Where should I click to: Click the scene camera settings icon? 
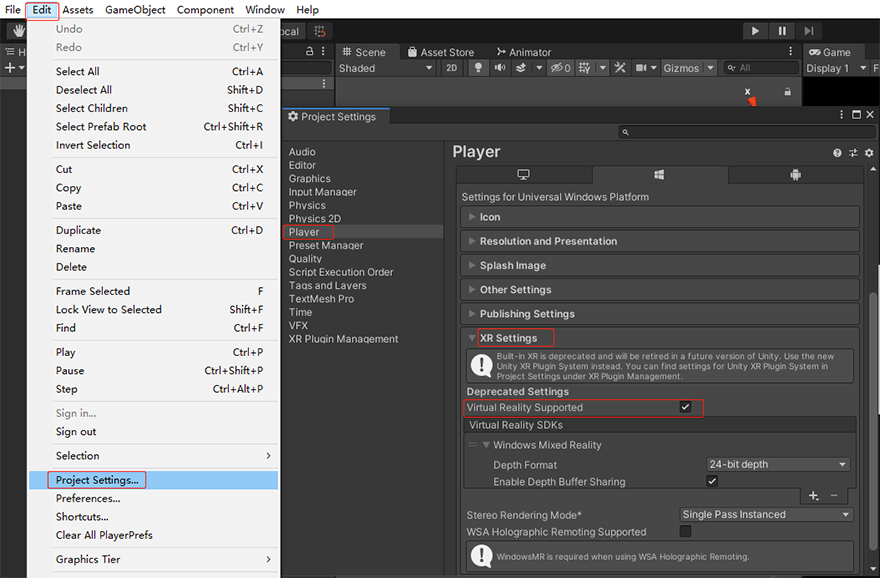641,68
